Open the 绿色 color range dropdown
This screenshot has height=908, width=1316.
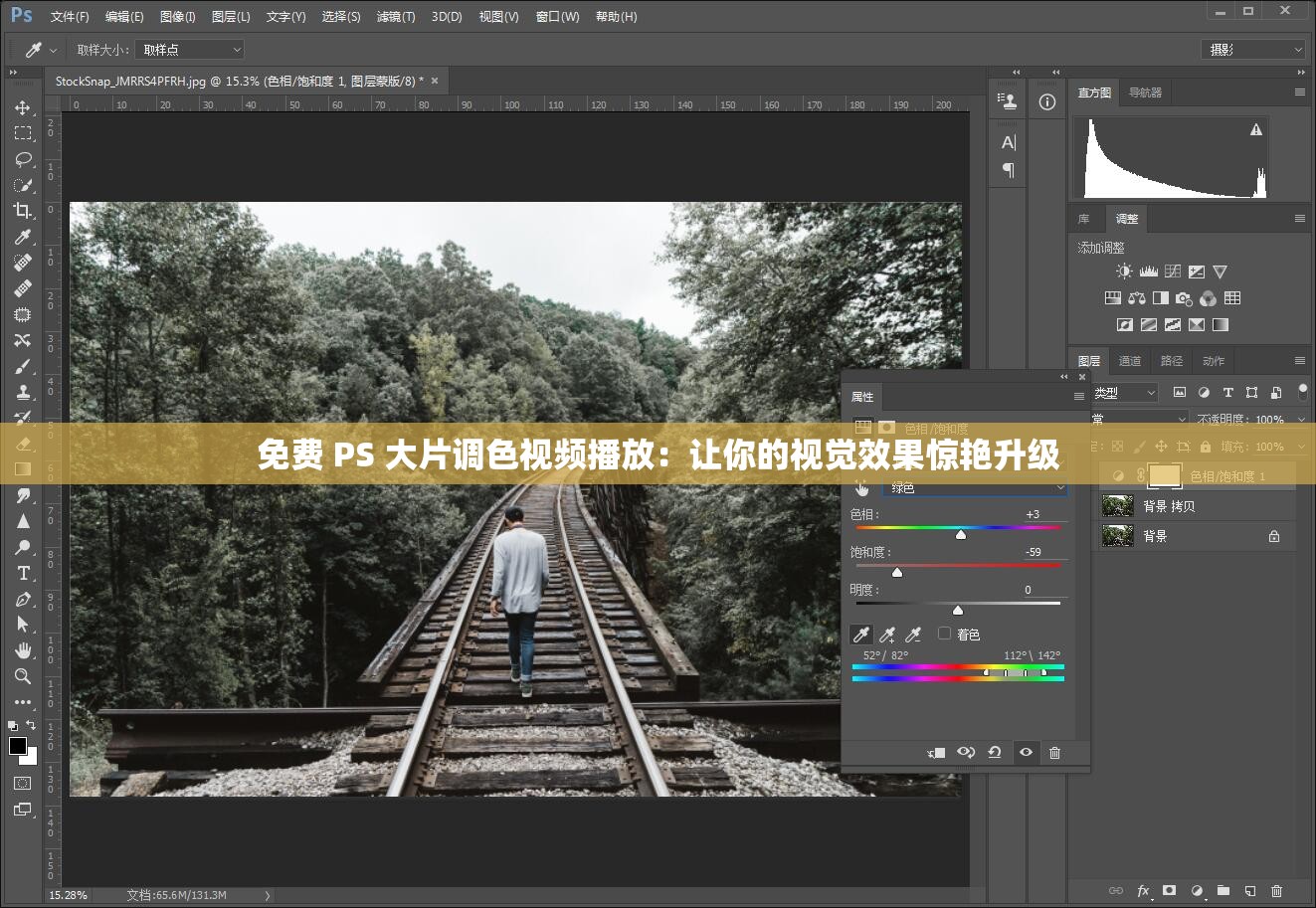pos(975,487)
